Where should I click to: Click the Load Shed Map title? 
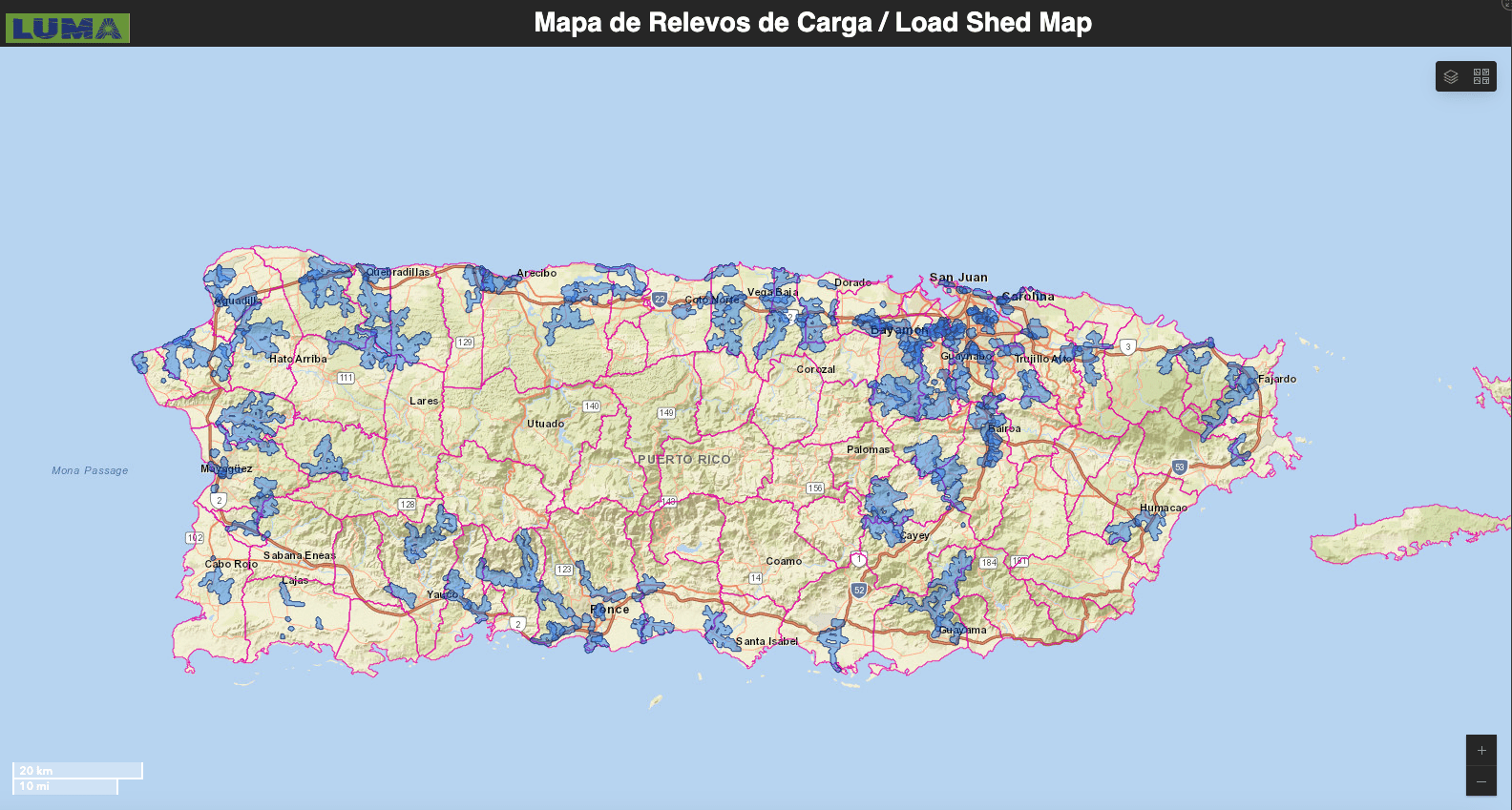pos(812,23)
